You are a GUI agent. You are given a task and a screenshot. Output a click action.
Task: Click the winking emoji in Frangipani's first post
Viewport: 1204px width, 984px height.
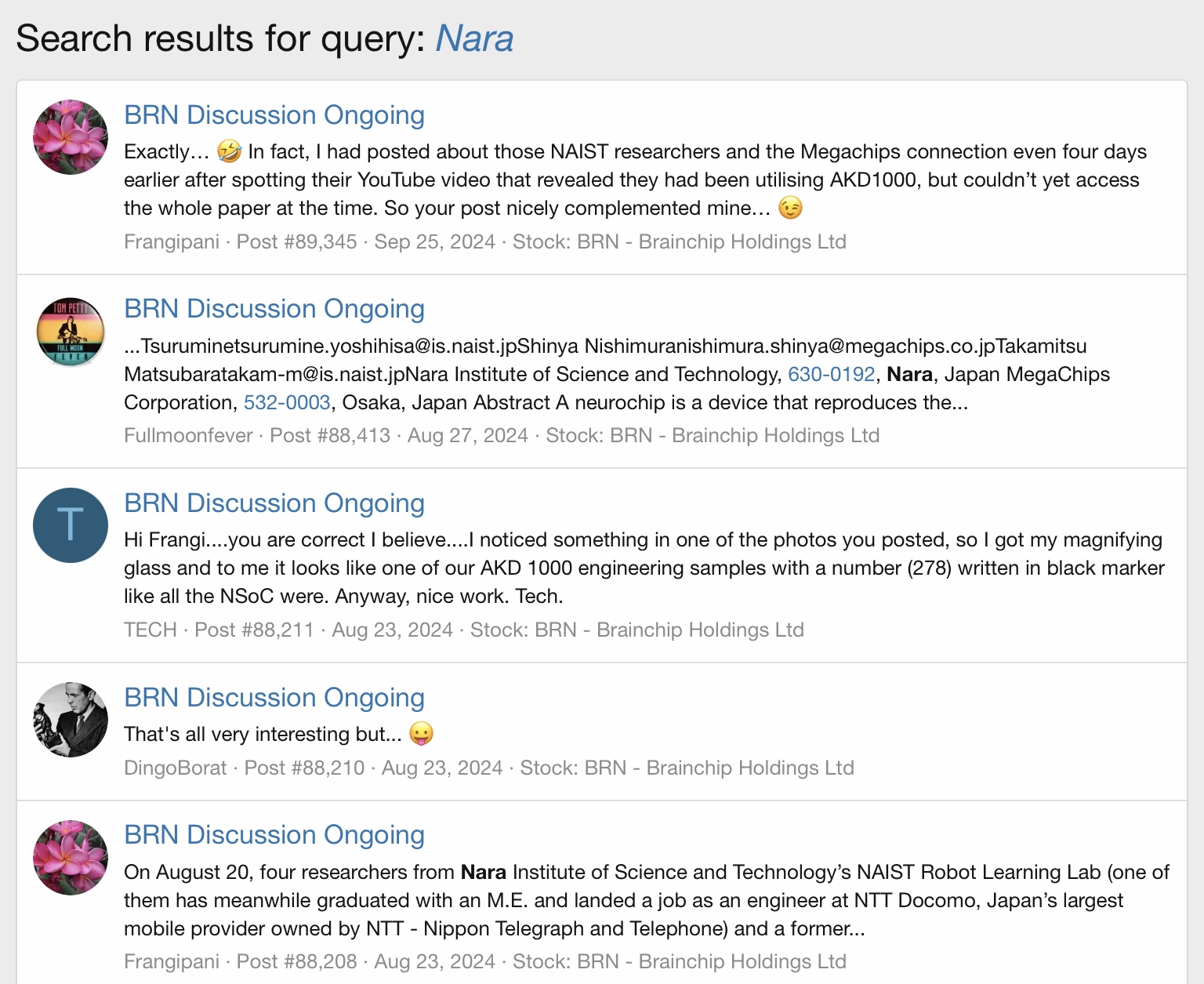coord(790,208)
